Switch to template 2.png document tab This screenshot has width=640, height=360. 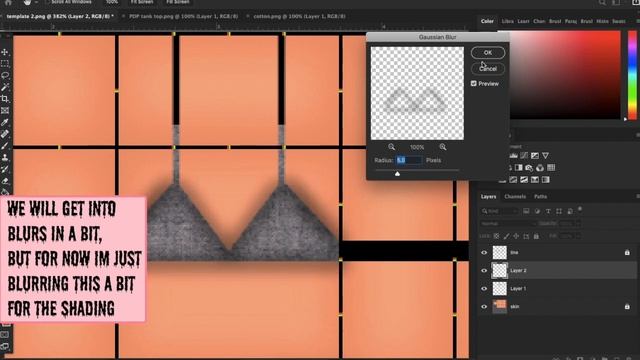pos(60,16)
